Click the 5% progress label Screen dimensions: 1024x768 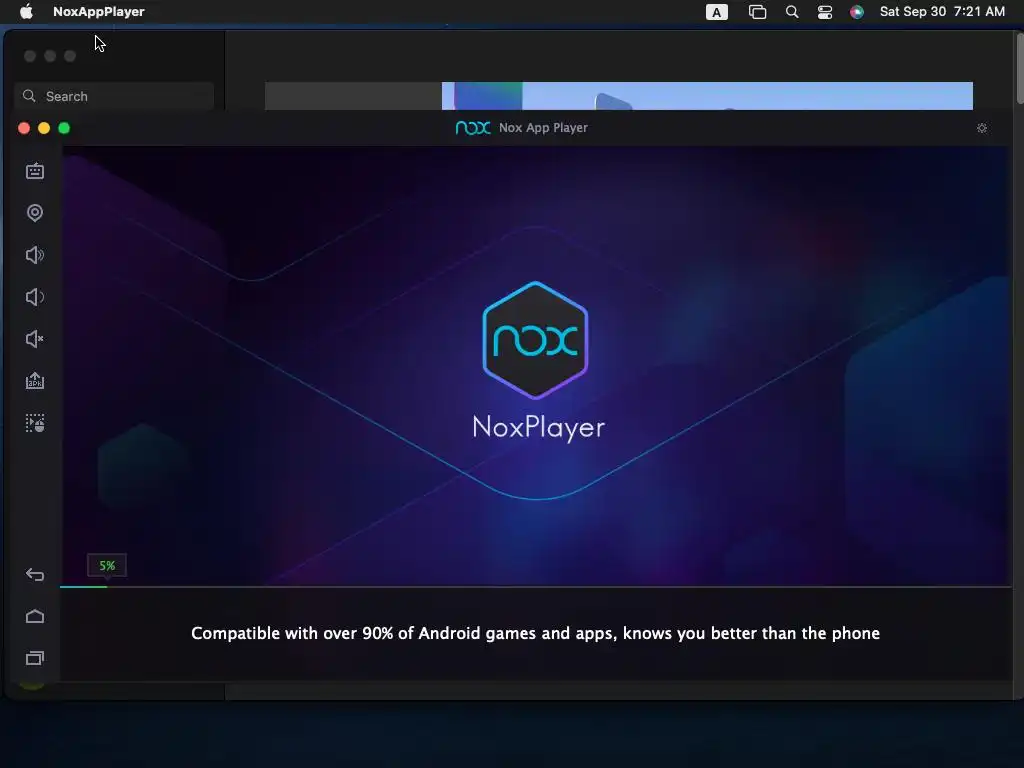click(107, 566)
